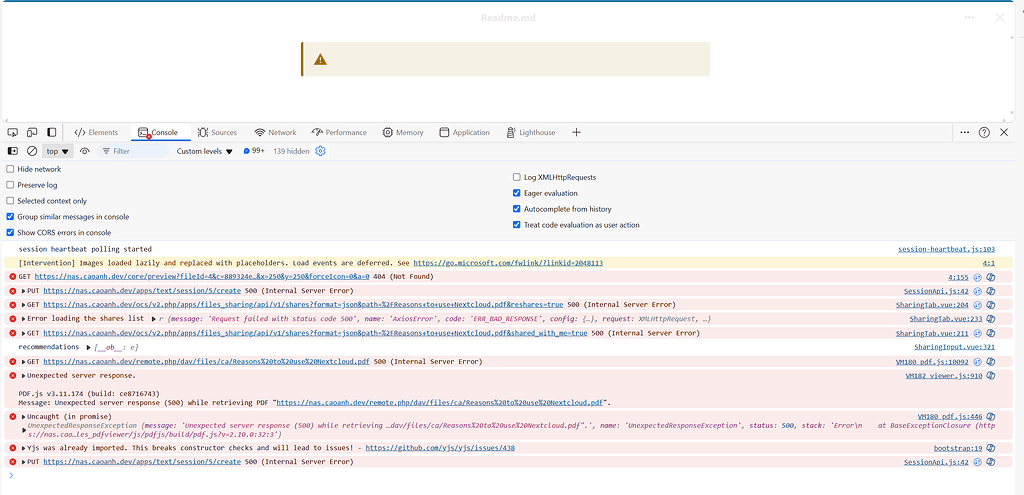Explain SharingTab.vue:233 error with Copilot icon
This screenshot has height=495, width=1024.
[x=990, y=319]
